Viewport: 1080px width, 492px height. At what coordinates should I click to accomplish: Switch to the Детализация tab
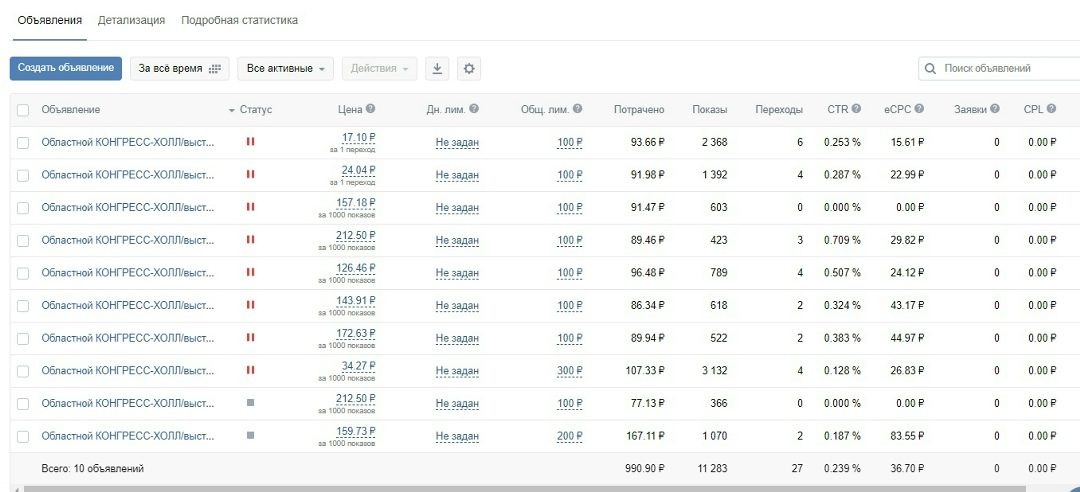[131, 20]
